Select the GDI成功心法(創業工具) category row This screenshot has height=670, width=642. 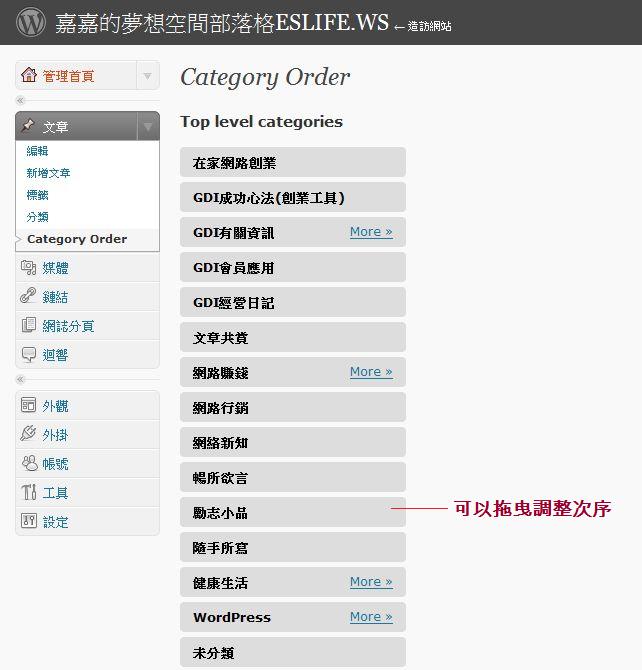(293, 197)
